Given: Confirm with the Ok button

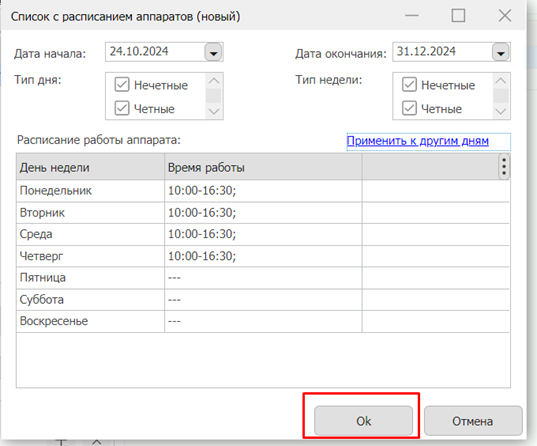Looking at the screenshot, I should (x=363, y=421).
